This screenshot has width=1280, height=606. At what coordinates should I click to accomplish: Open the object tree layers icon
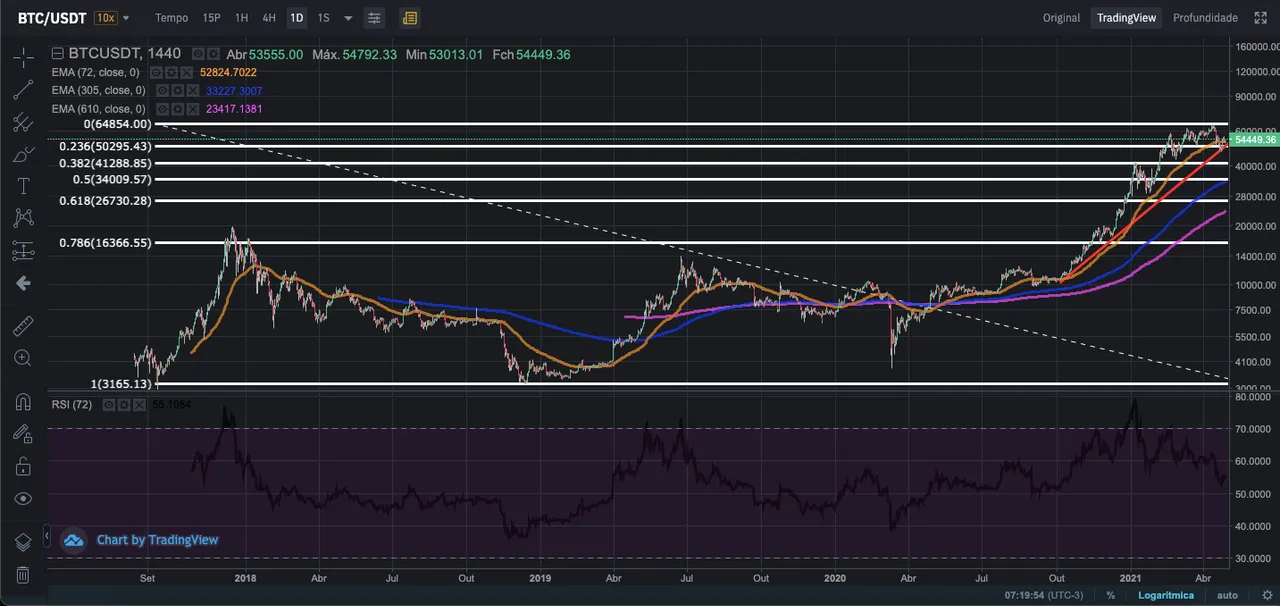point(23,542)
